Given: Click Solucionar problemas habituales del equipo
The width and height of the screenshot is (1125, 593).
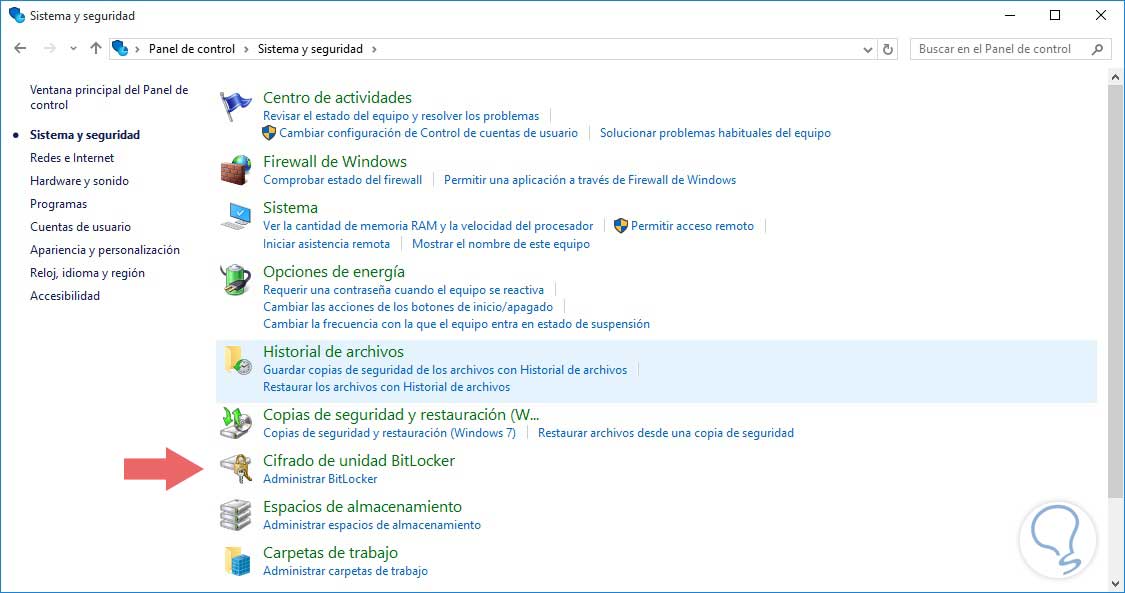Looking at the screenshot, I should [x=715, y=133].
